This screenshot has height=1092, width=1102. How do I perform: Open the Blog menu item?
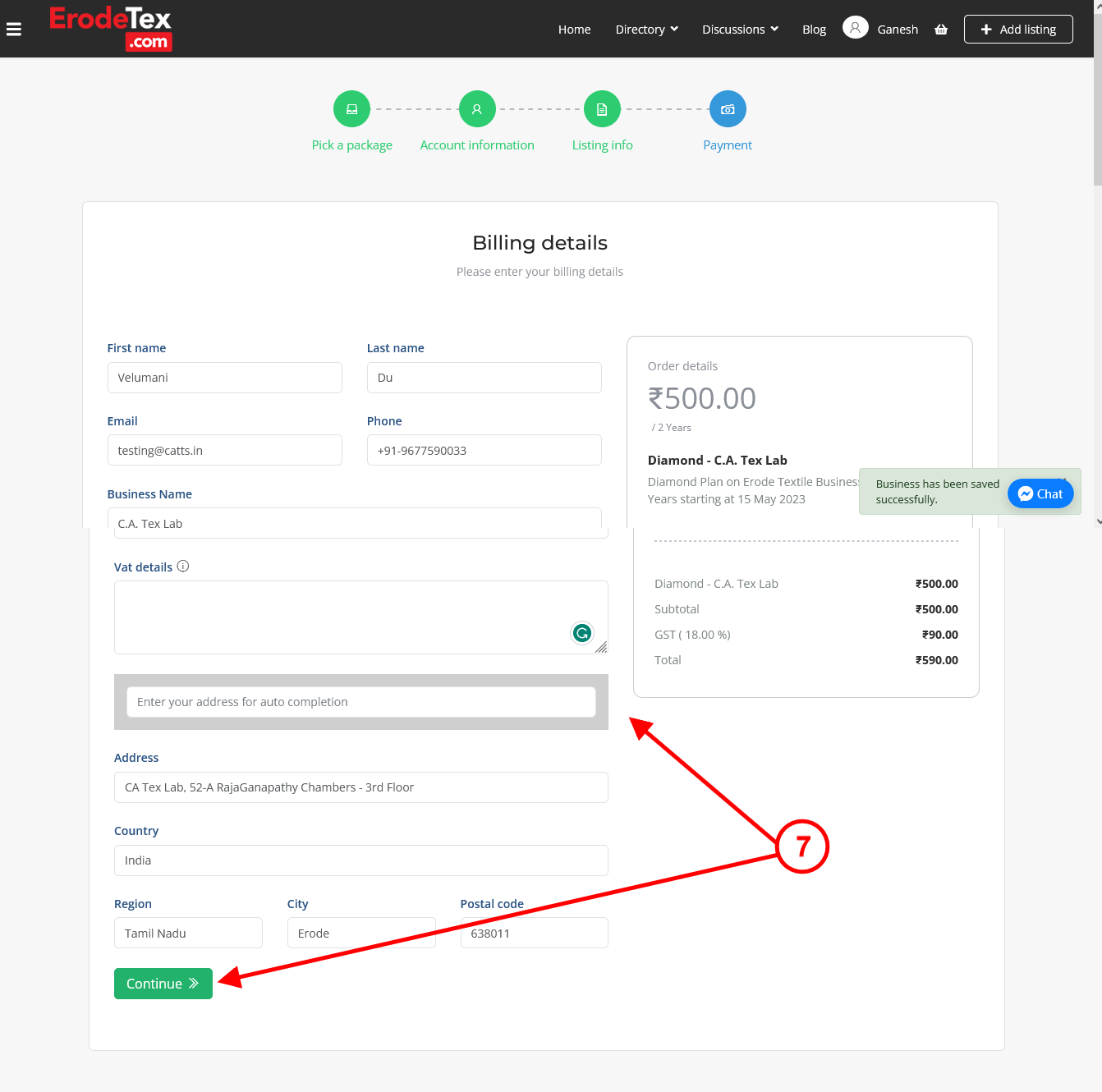814,30
